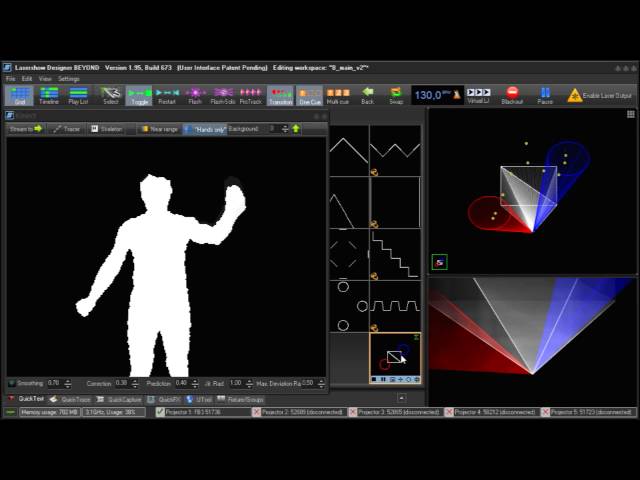
Task: Open the Timeline view
Action: [x=49, y=96]
